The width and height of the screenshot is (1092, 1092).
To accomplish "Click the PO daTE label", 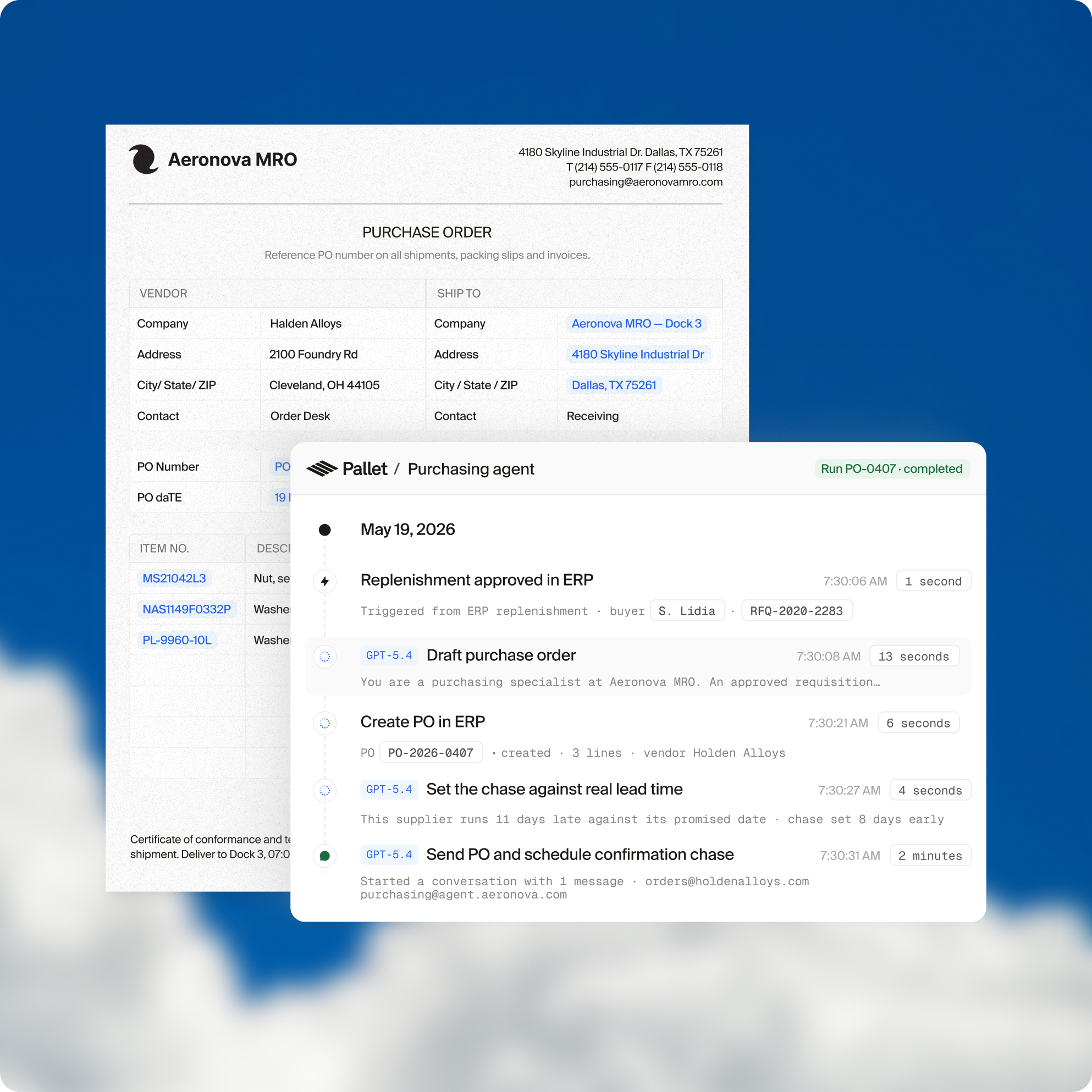I will point(159,498).
